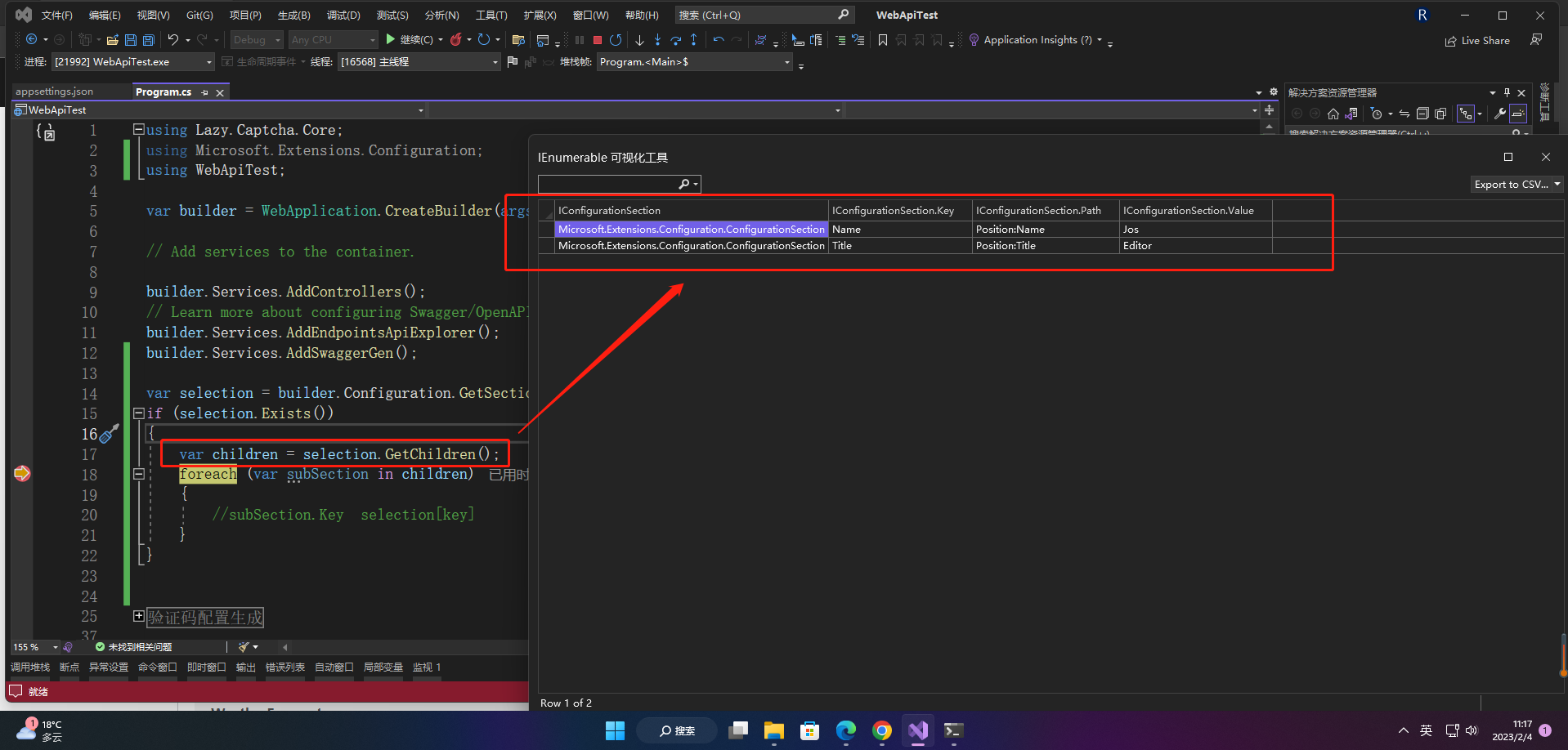The image size is (1568, 750).
Task: Open Visual Studio from the Windows taskbar
Action: pos(918,730)
